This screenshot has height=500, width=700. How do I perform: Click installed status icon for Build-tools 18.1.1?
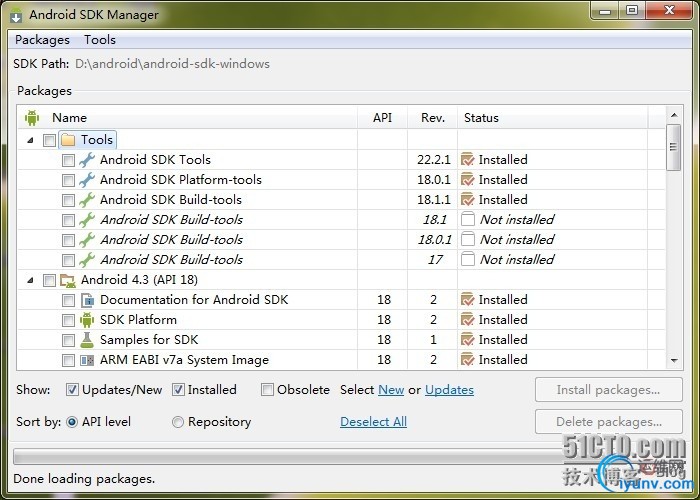(x=467, y=200)
